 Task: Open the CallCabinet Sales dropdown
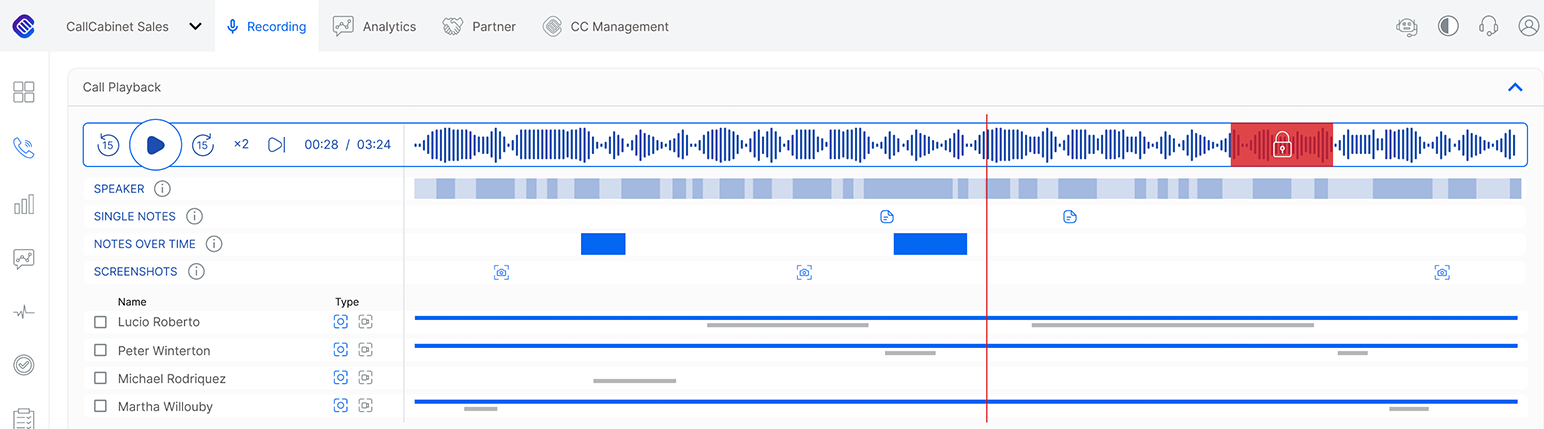[134, 27]
